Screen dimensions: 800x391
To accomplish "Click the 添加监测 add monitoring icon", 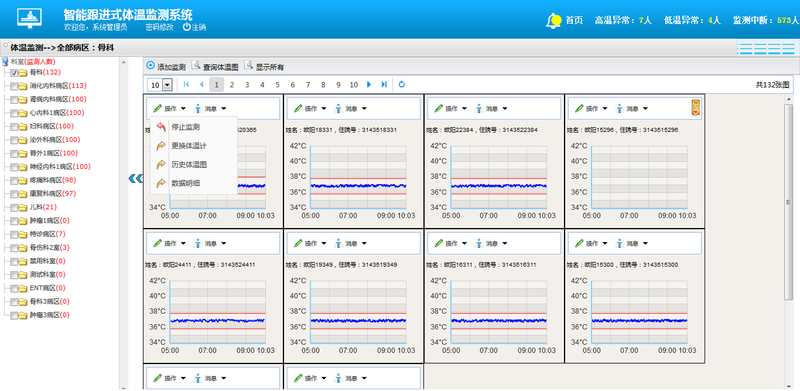I will (x=151, y=65).
